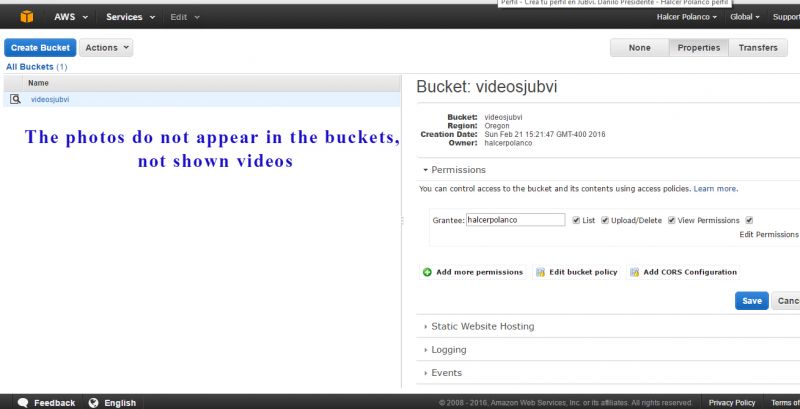The height and width of the screenshot is (409, 800).
Task: Click the English language selector
Action: tap(112, 402)
